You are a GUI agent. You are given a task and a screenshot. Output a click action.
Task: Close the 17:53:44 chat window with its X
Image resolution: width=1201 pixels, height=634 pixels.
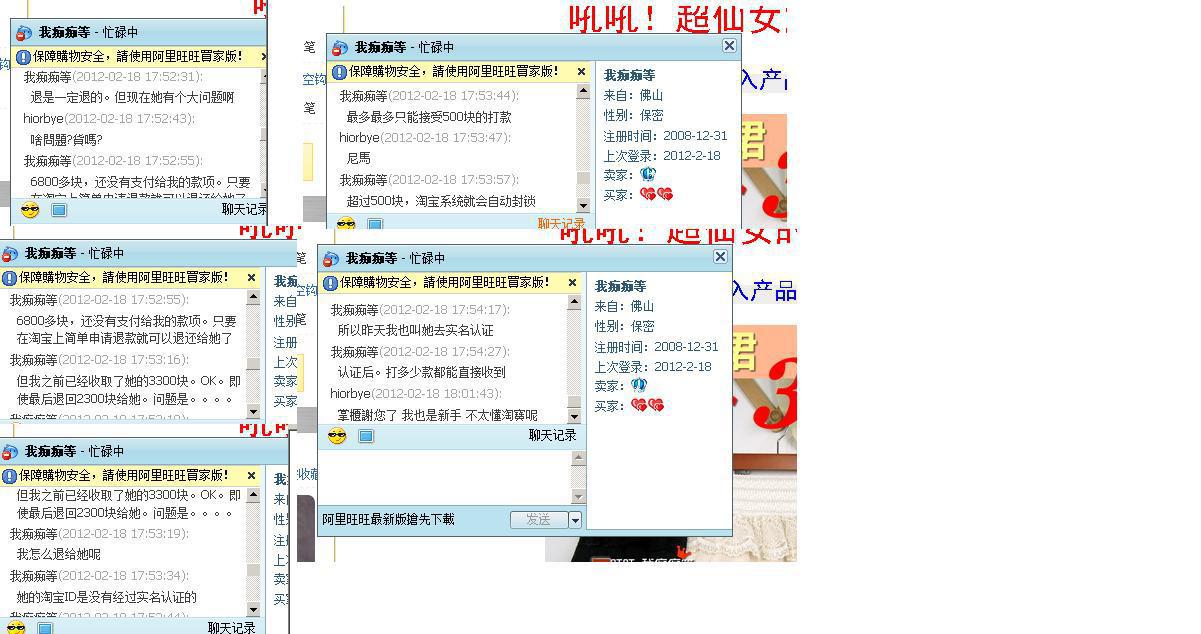(x=729, y=45)
